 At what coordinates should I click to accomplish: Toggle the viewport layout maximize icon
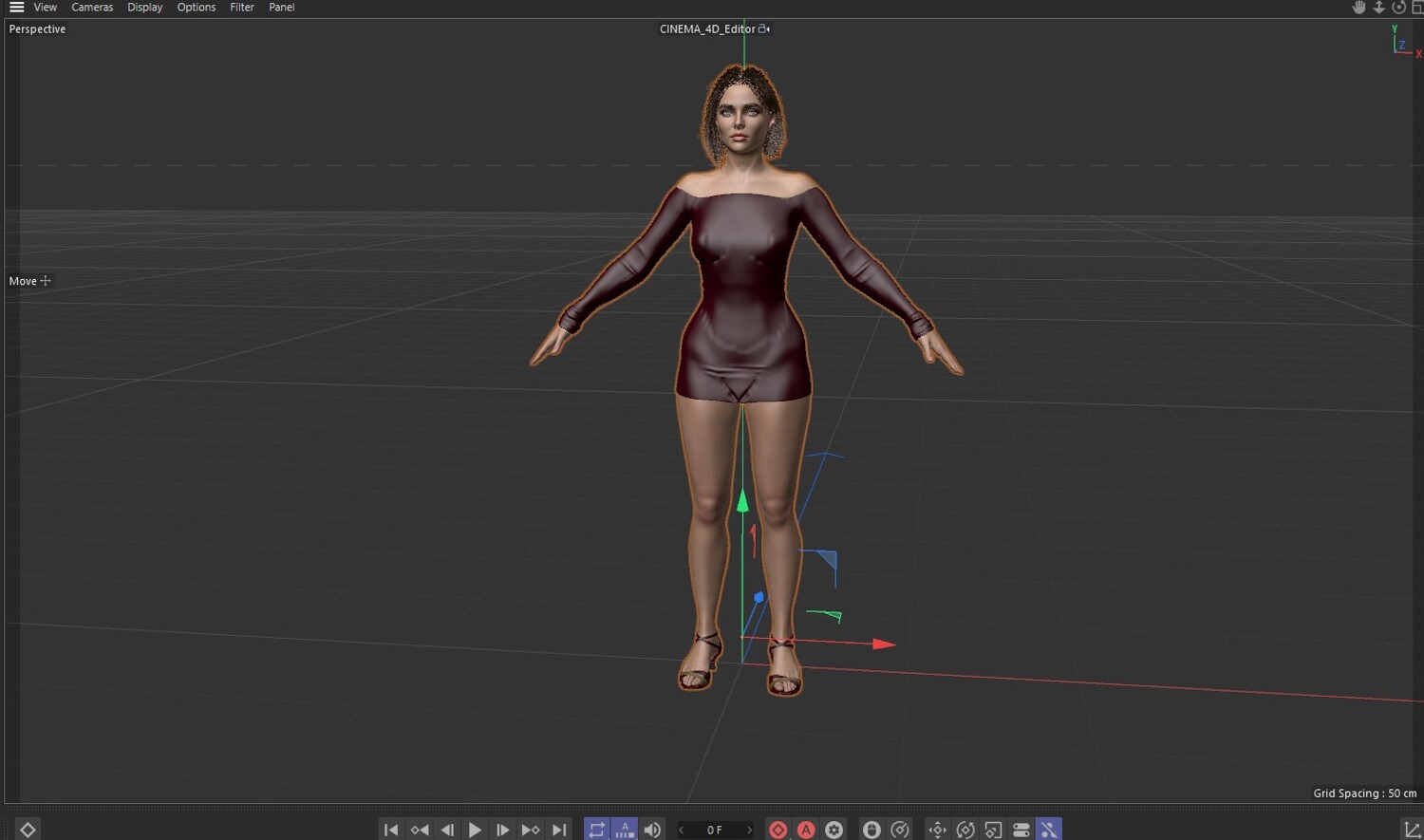[1417, 7]
